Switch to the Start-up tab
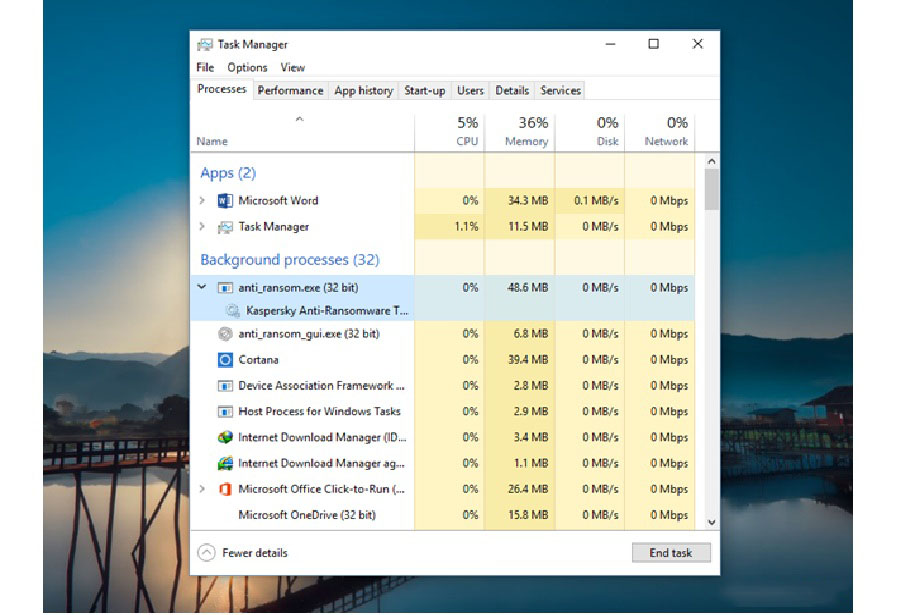 point(424,90)
